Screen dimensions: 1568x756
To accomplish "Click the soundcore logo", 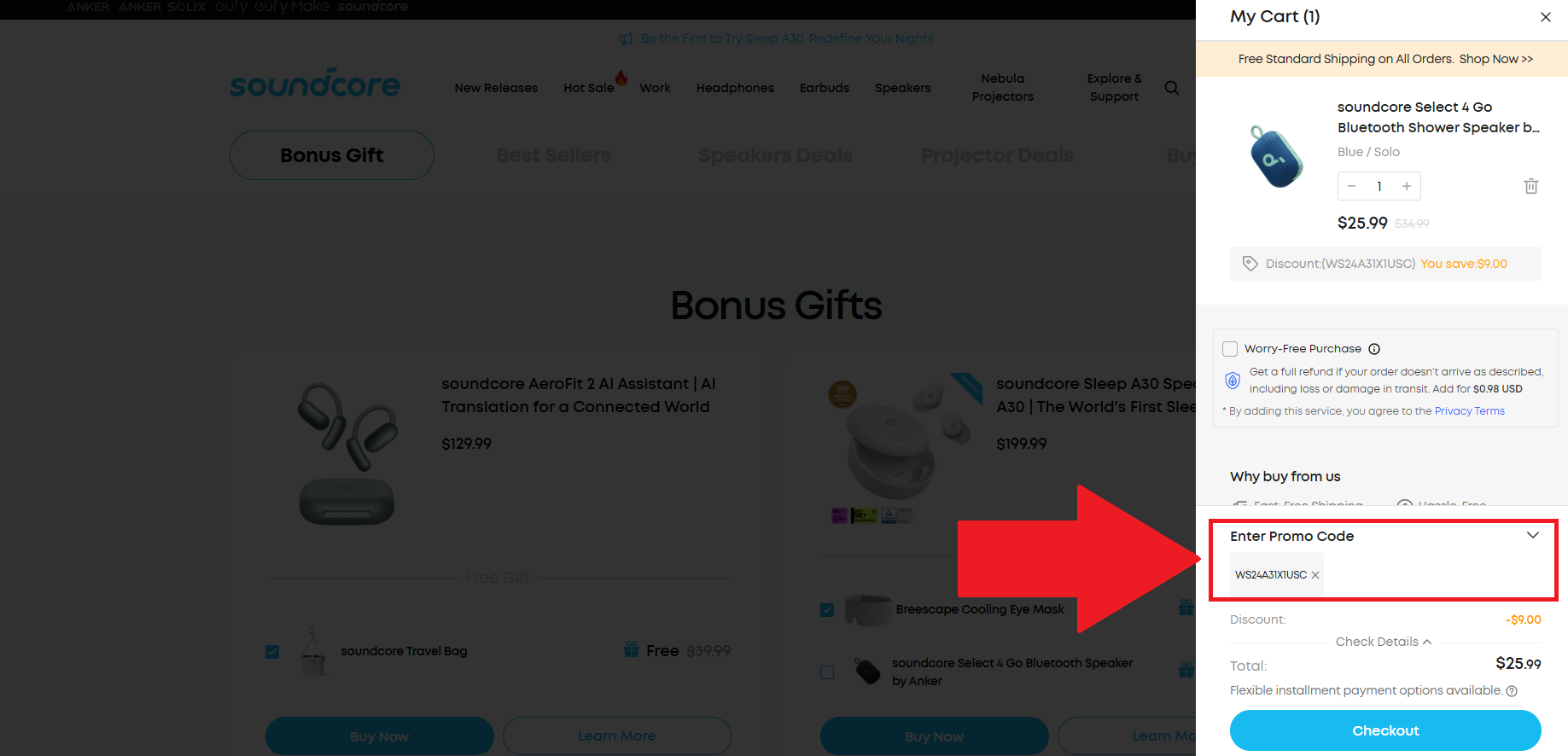I will tap(315, 84).
